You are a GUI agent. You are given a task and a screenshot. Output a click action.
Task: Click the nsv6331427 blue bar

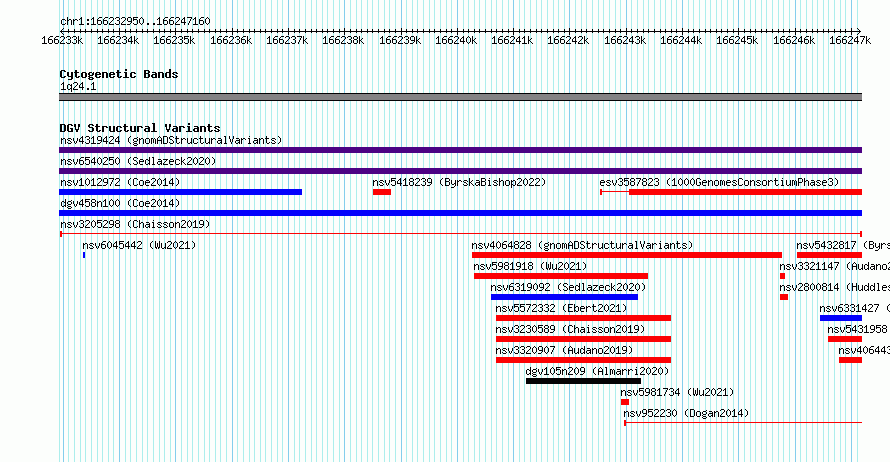point(841,318)
